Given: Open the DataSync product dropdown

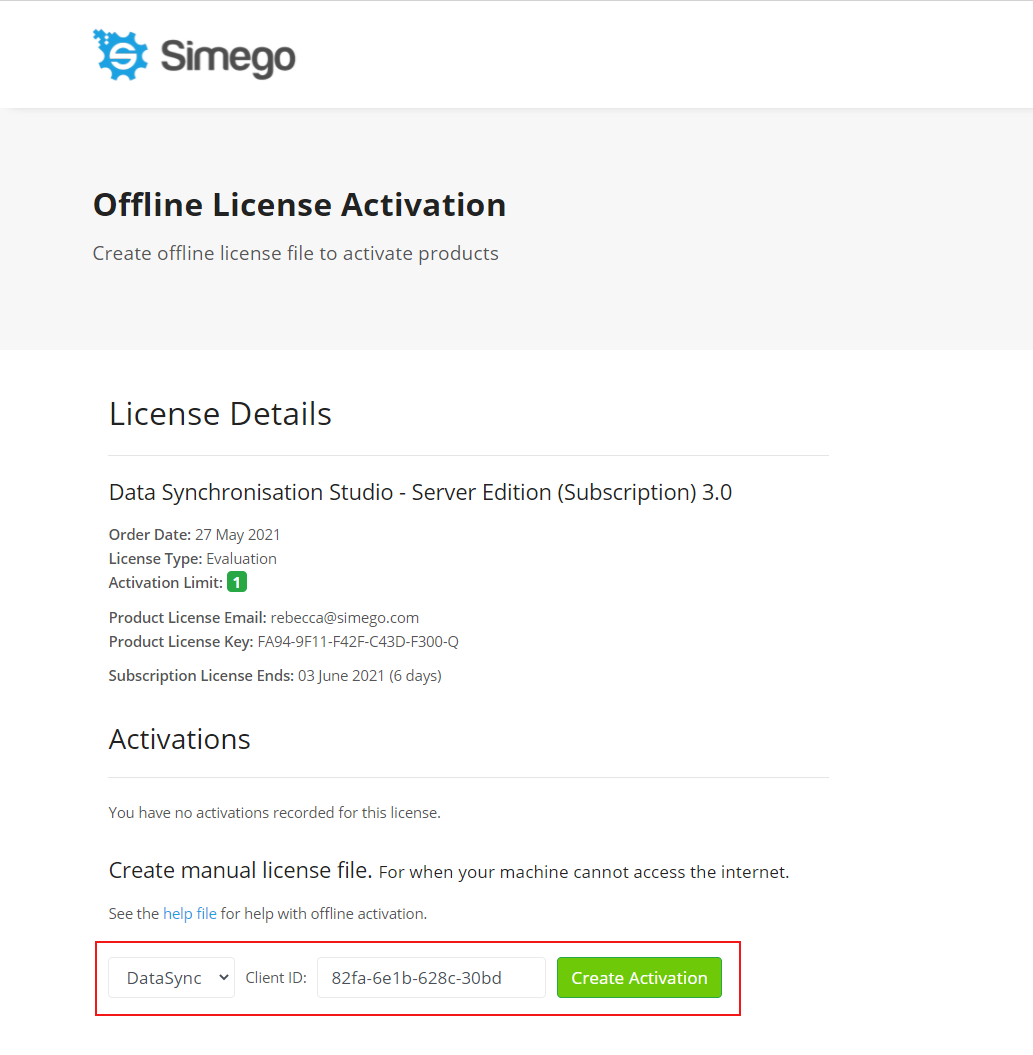Looking at the screenshot, I should (172, 978).
